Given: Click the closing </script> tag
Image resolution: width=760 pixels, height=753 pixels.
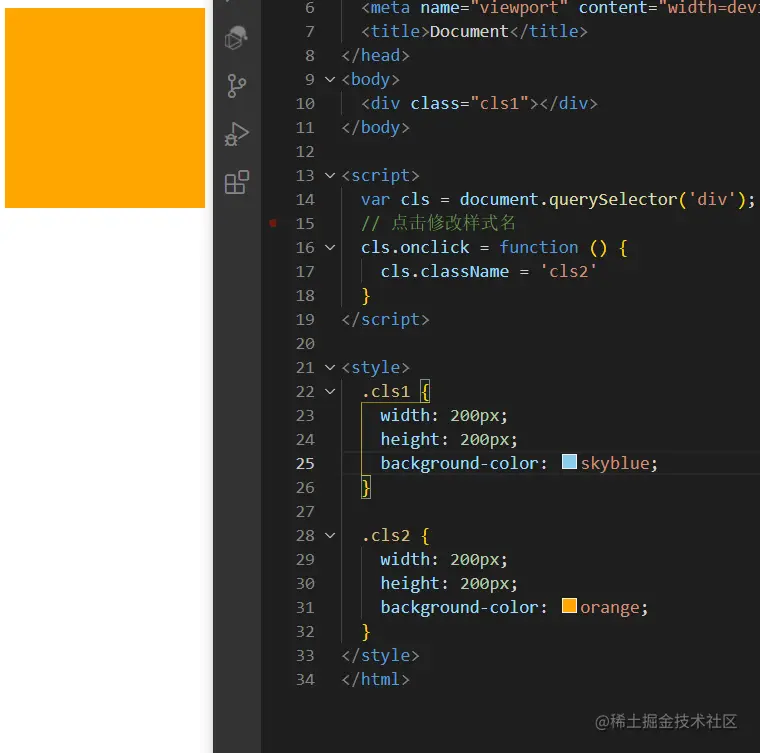Looking at the screenshot, I should pos(385,319).
